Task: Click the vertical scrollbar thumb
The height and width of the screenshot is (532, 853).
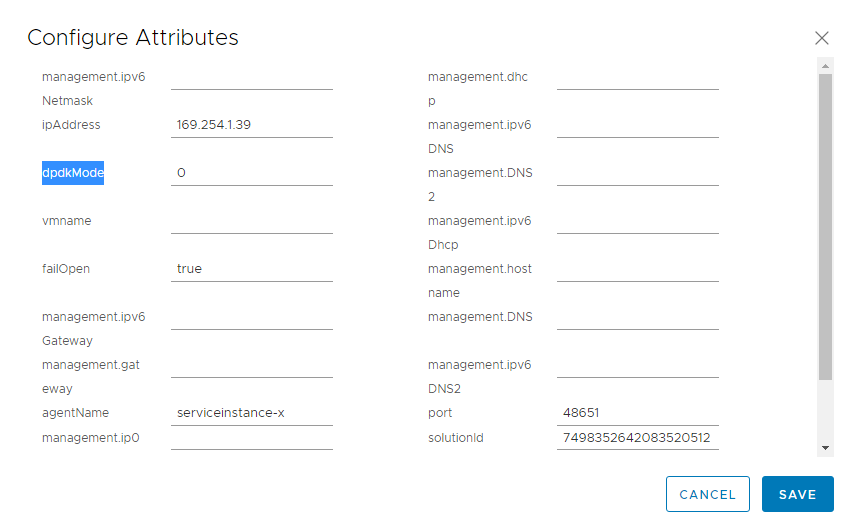Action: click(x=825, y=225)
